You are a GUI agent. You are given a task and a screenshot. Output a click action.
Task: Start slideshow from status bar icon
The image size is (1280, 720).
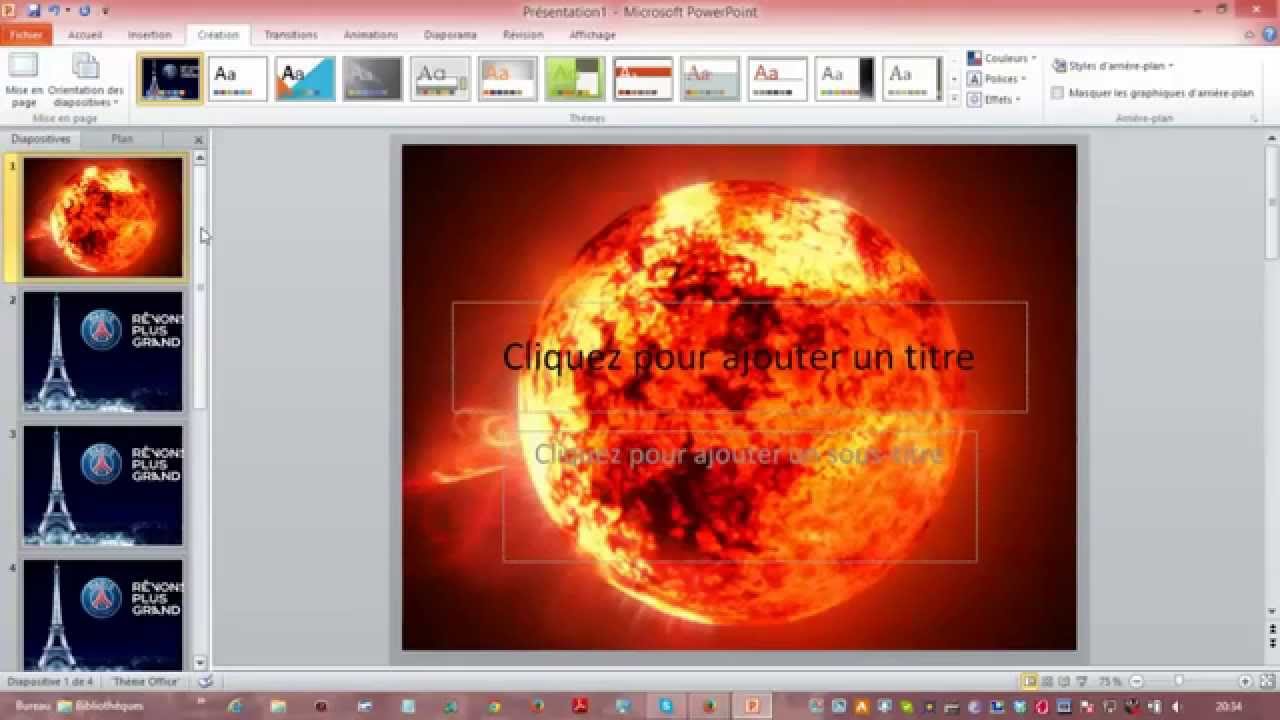click(x=1080, y=681)
